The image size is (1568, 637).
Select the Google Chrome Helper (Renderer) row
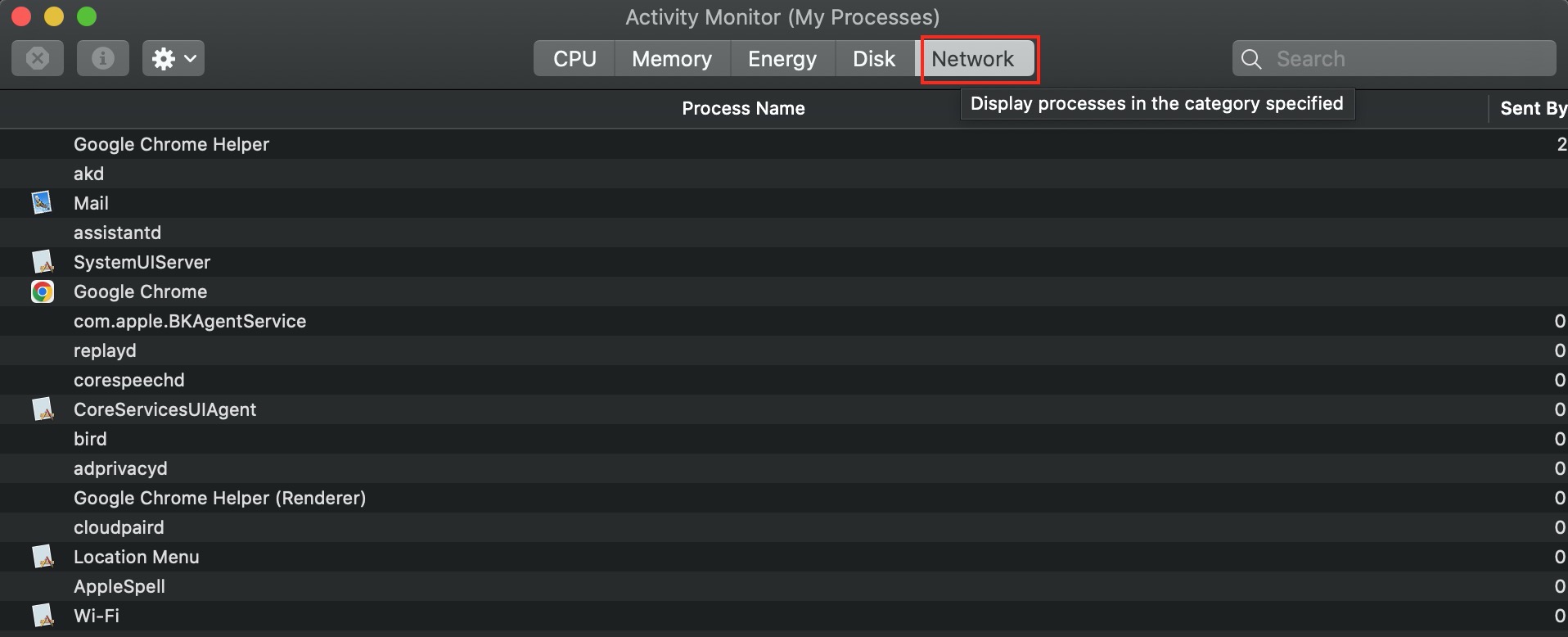click(x=784, y=498)
